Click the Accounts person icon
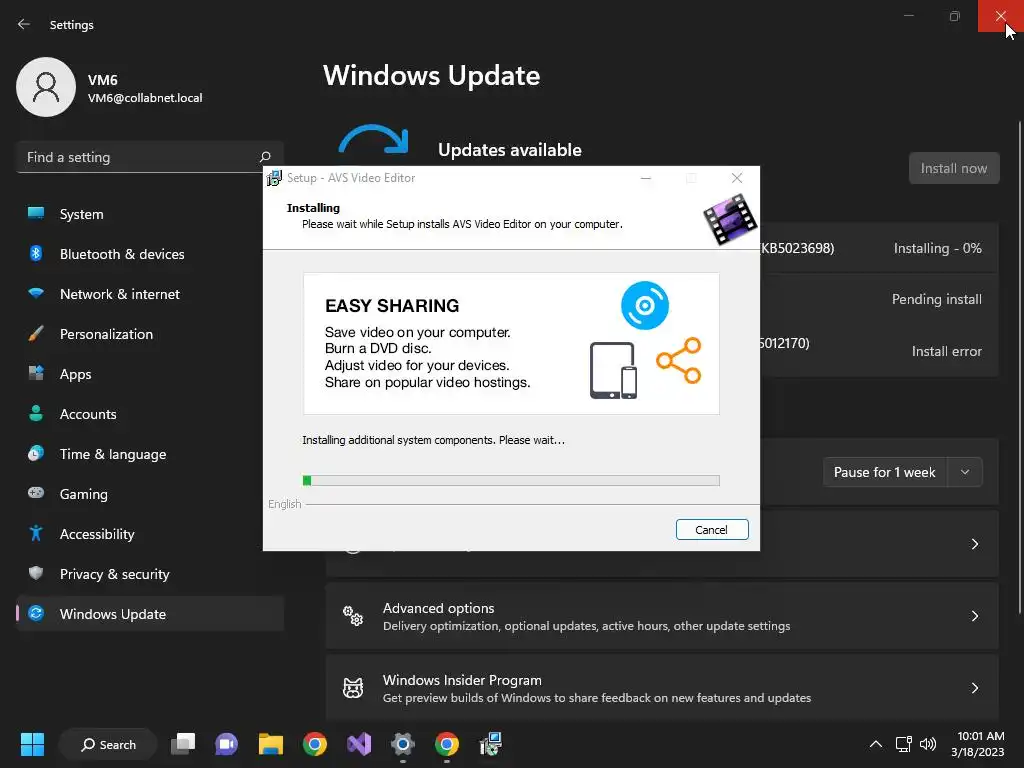Viewport: 1024px width, 768px height. point(36,413)
